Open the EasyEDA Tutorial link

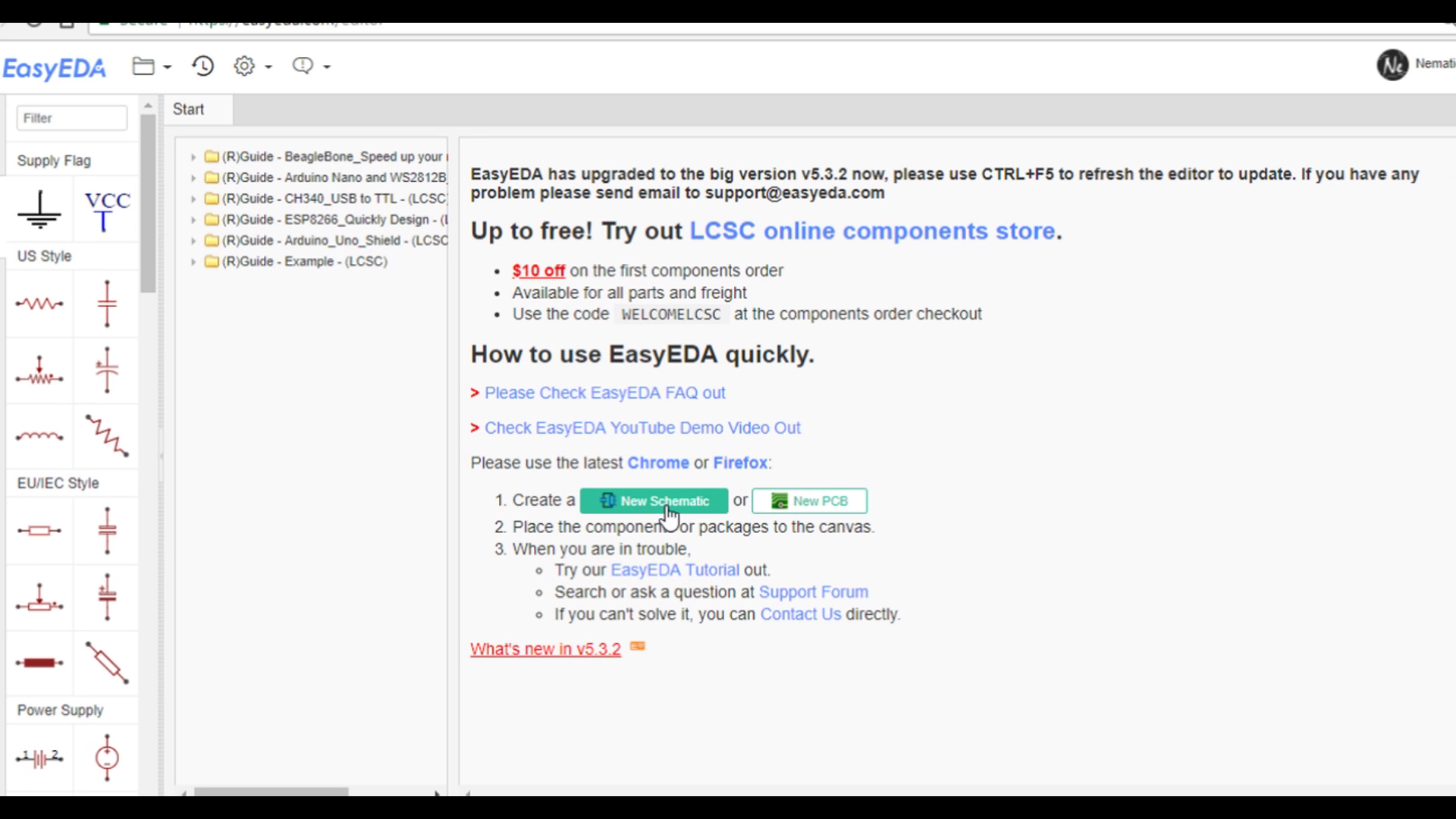pos(674,570)
